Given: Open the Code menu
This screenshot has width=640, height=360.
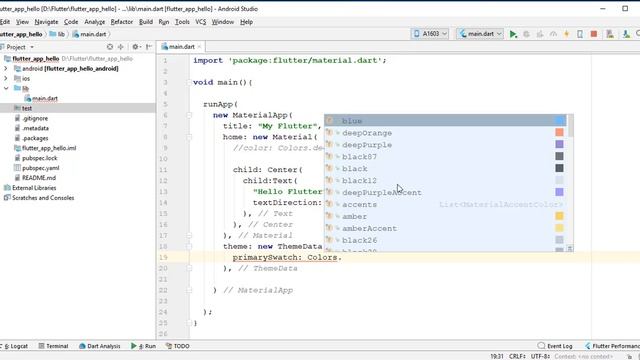Looking at the screenshot, I should (x=71, y=22).
